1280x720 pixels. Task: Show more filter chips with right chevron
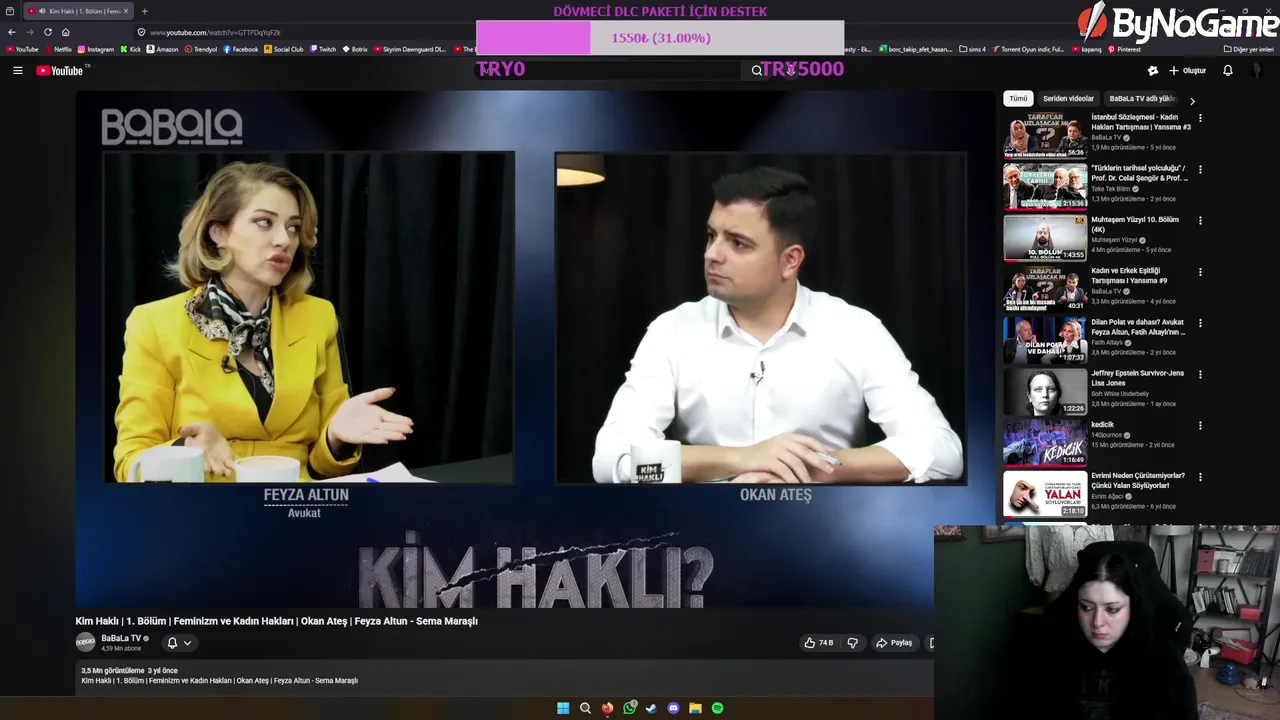pos(1192,100)
